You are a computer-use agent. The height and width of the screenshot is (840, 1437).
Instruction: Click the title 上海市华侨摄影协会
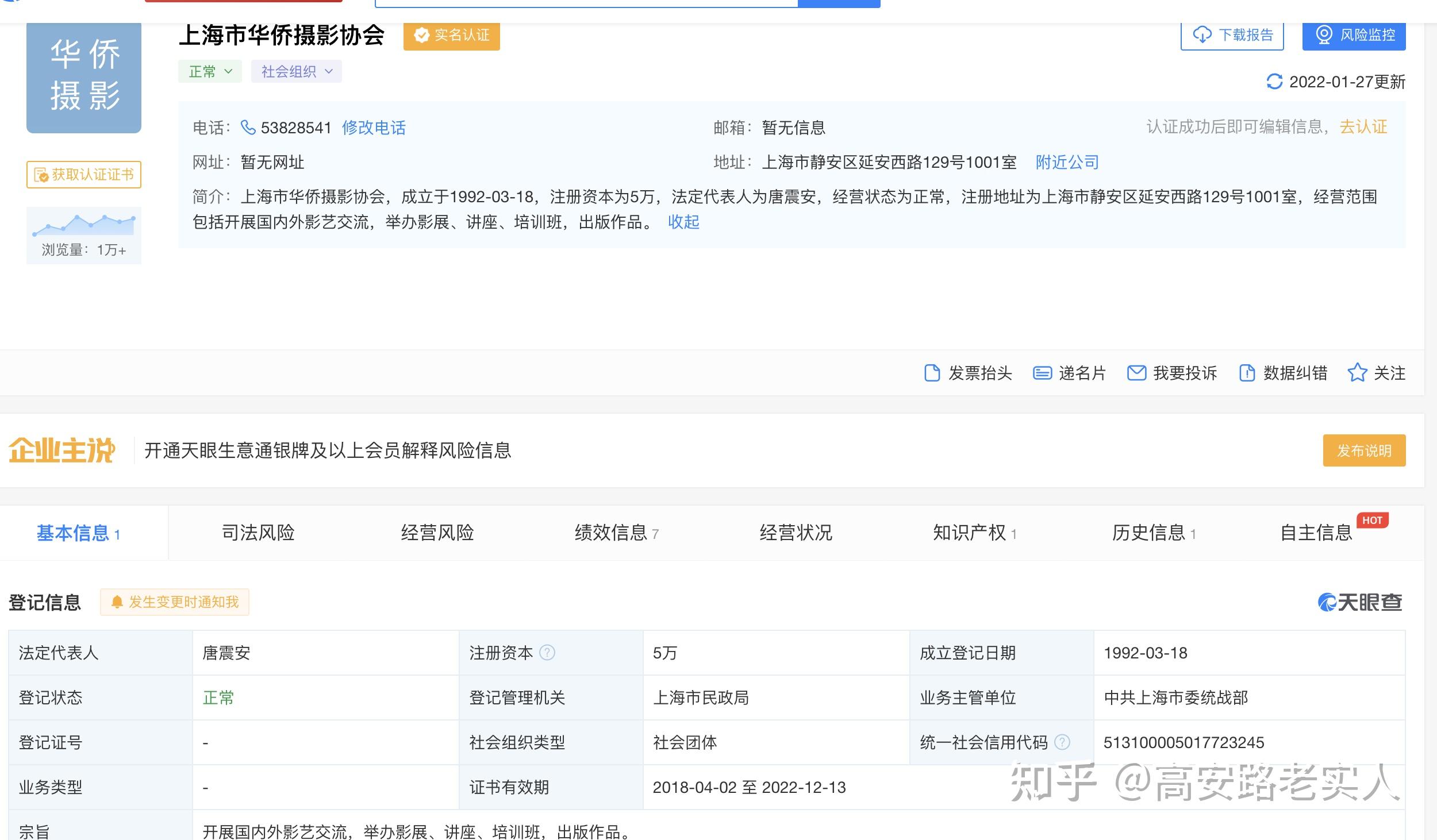[282, 36]
